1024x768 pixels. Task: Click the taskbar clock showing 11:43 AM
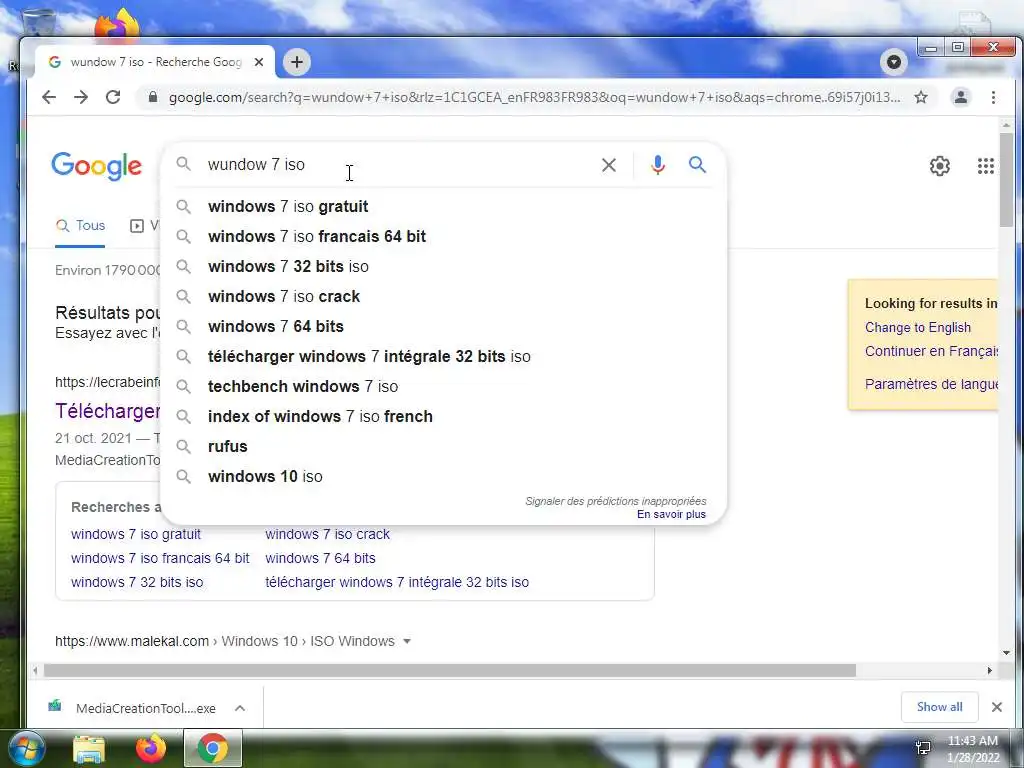973,749
